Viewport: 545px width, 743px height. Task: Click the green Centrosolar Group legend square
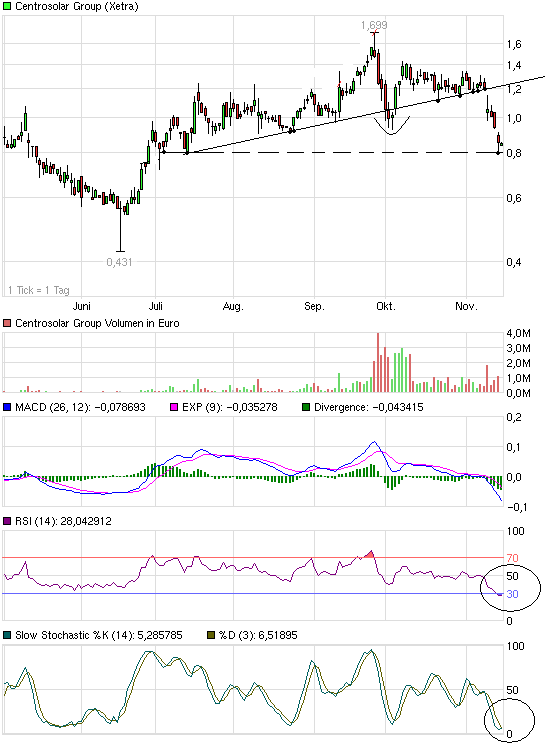pyautogui.click(x=7, y=7)
